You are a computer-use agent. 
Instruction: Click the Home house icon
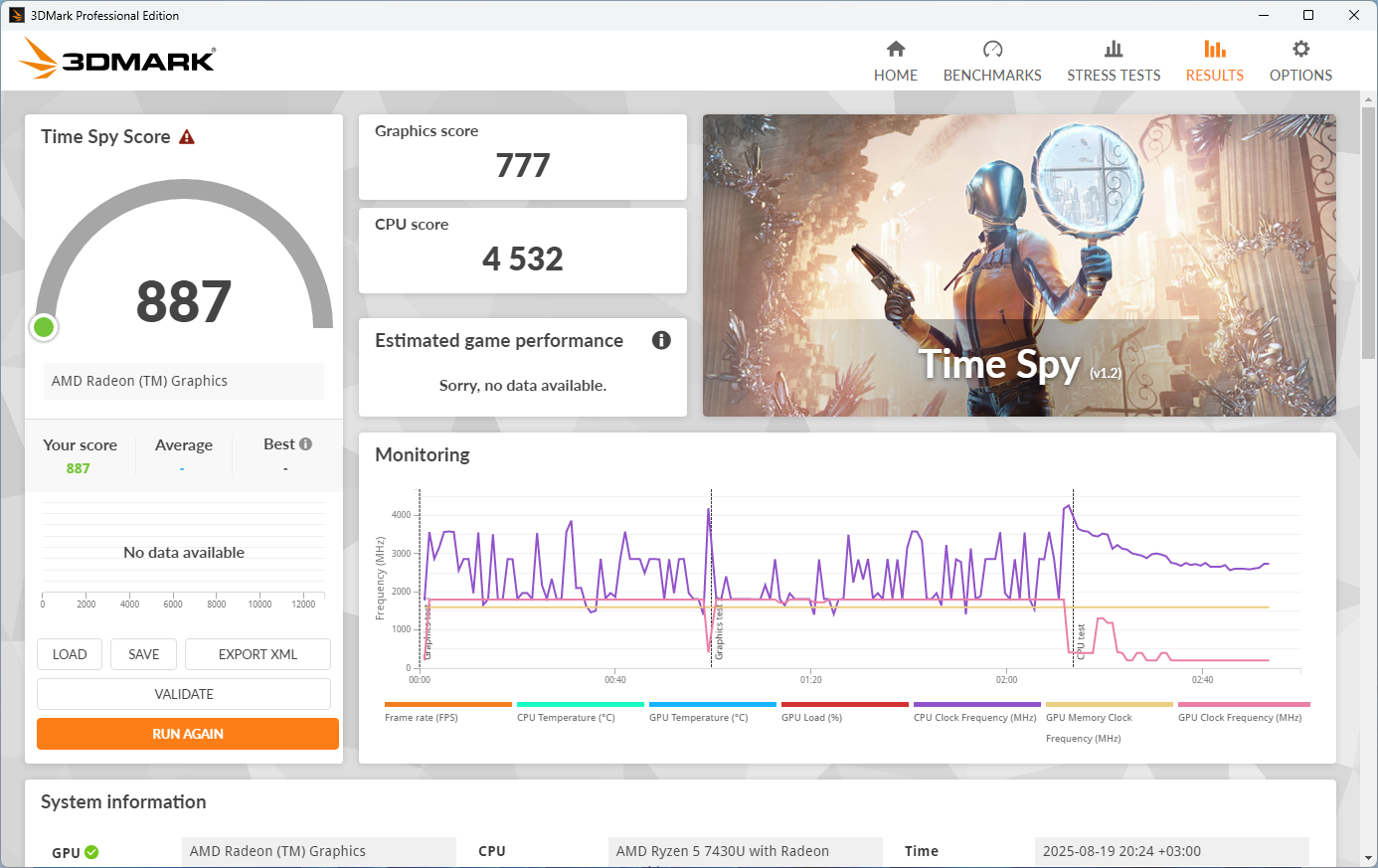tap(896, 49)
